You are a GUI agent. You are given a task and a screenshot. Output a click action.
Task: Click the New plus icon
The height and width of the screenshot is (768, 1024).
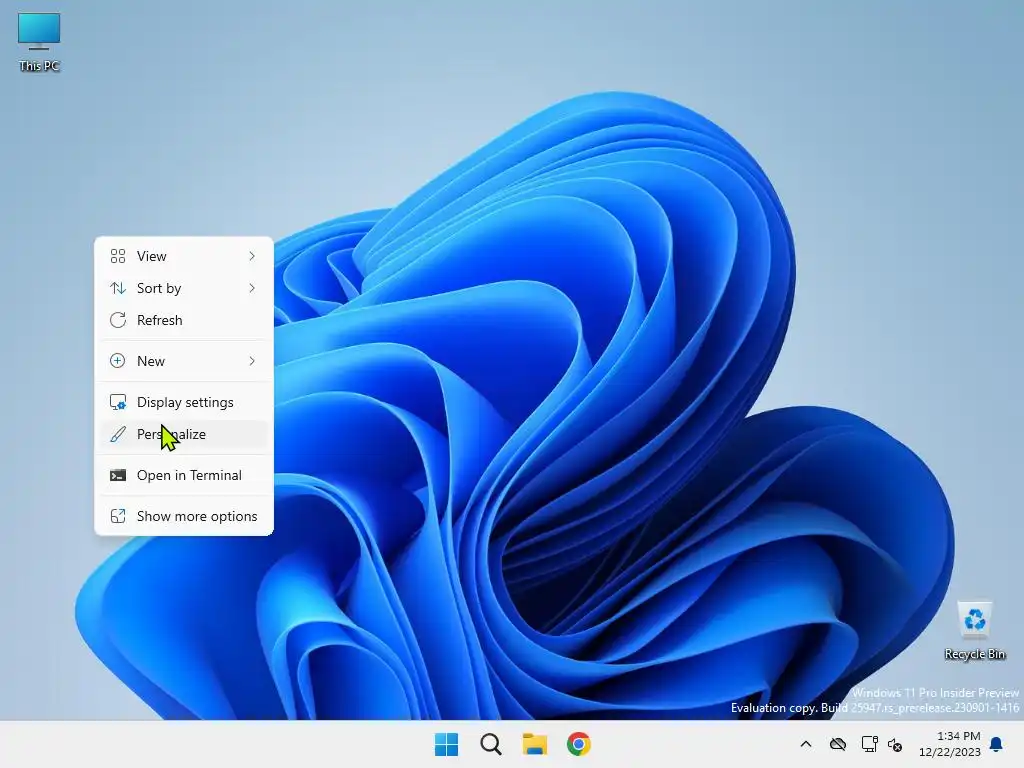(118, 361)
